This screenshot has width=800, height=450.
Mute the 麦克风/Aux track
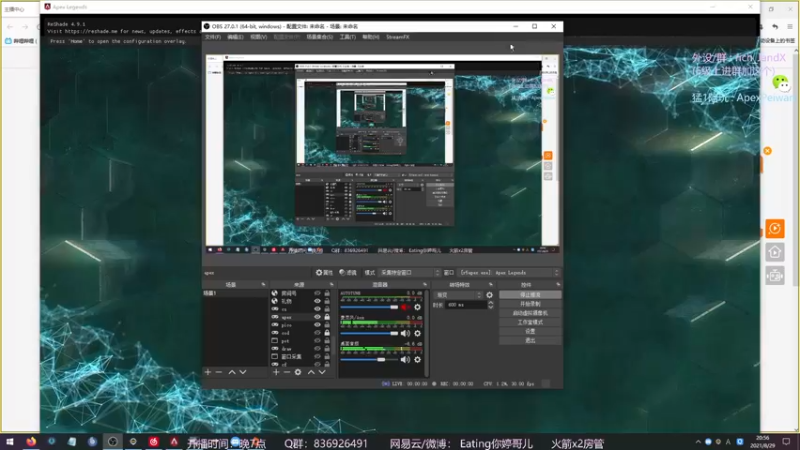[405, 333]
